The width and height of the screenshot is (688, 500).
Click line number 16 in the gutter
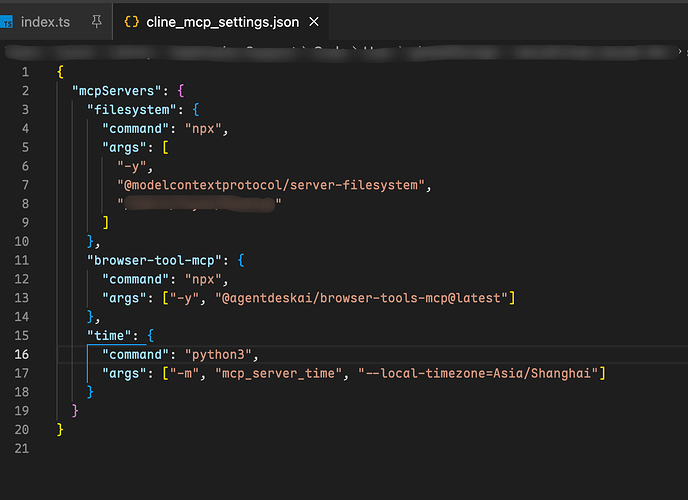pyautogui.click(x=22, y=354)
